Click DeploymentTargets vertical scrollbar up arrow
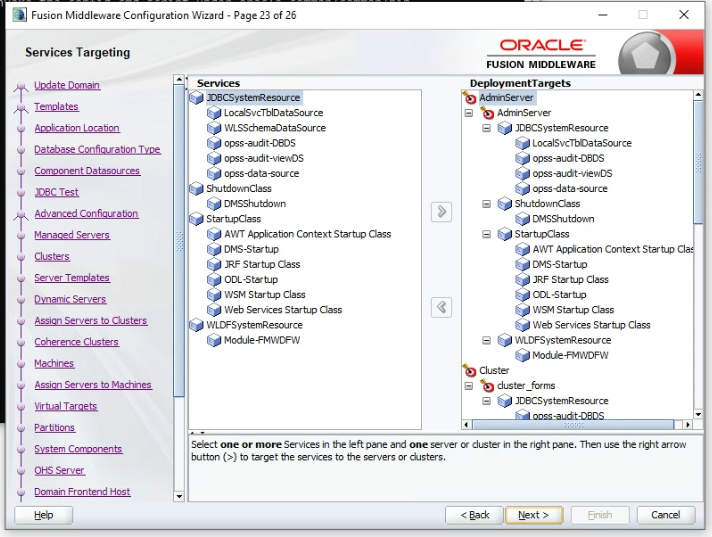Image resolution: width=712 pixels, height=537 pixels. (x=698, y=94)
